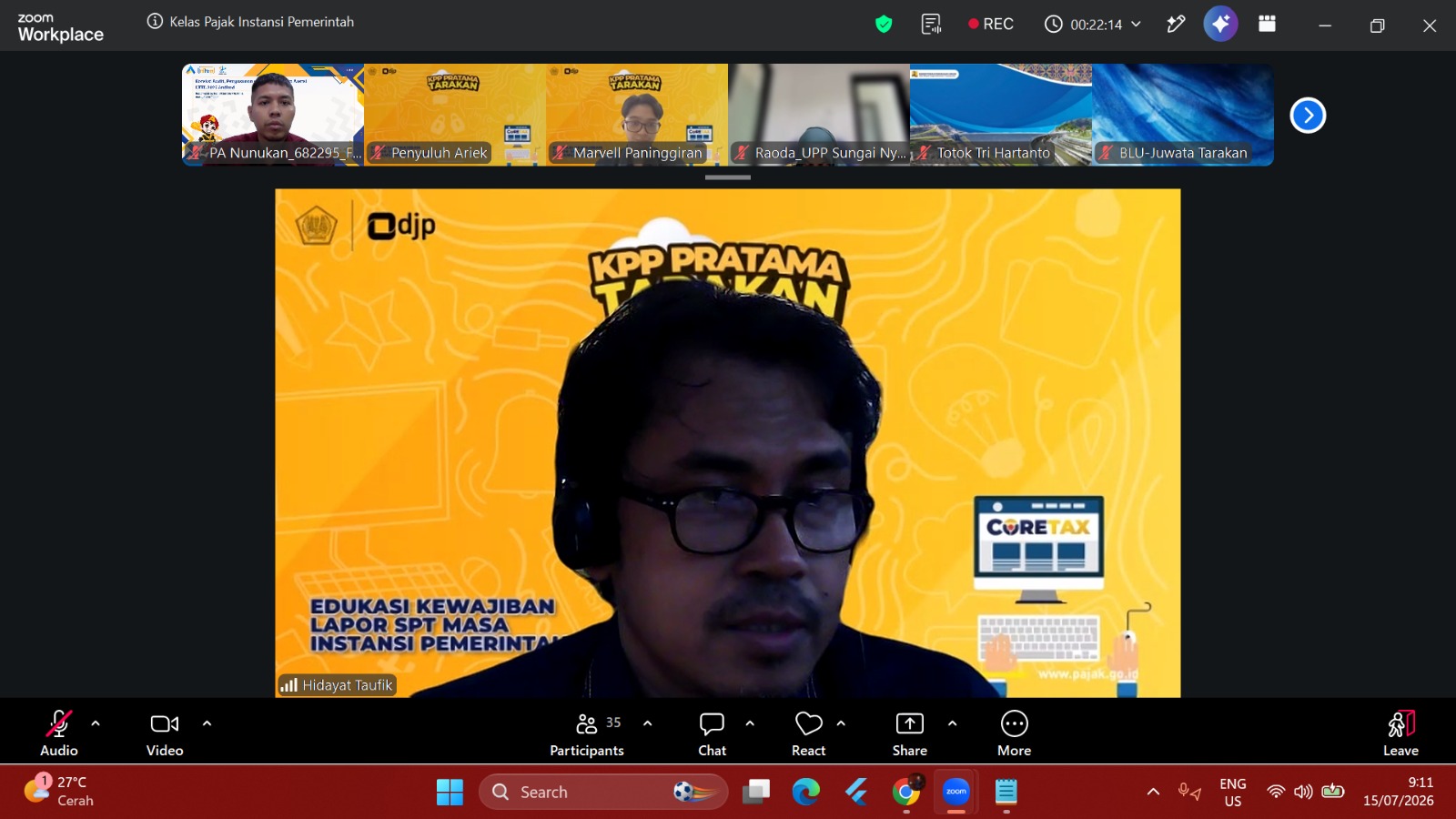This screenshot has width=1456, height=819.
Task: Select PA Nunukan_682295 participant thumbnail
Action: [273, 115]
